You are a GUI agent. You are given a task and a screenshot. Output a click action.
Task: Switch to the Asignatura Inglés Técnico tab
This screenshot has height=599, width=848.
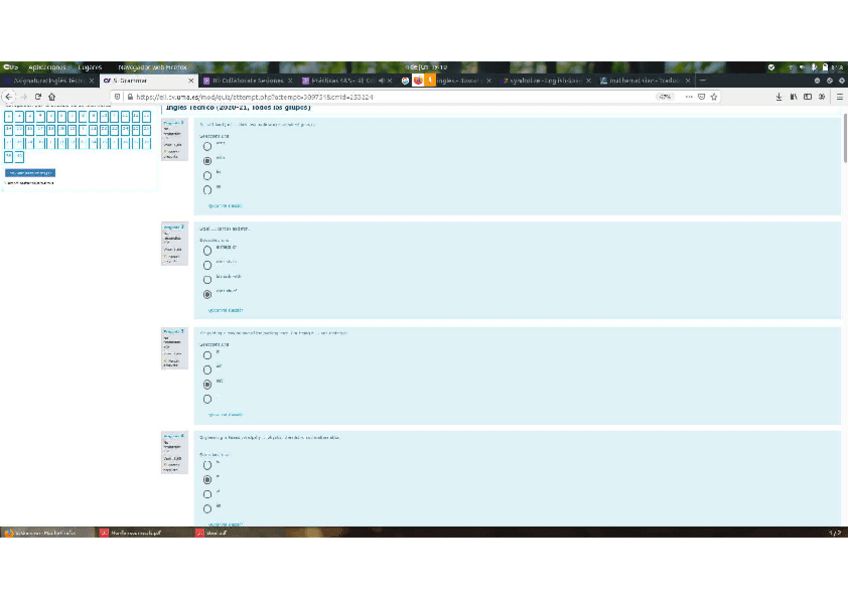coord(50,81)
